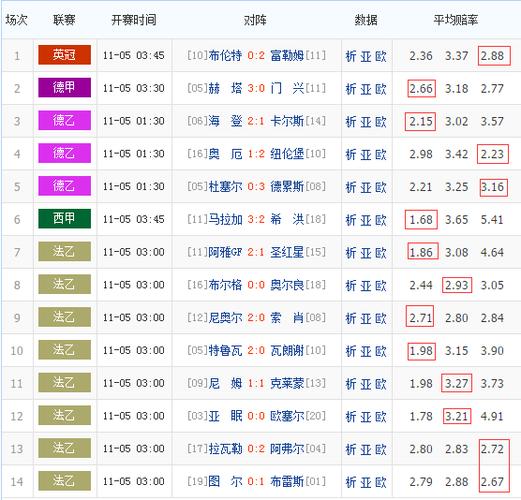Viewport: 521px width, 500px height.
Task: Open team 卡尔斯 page
Action: 287,121
